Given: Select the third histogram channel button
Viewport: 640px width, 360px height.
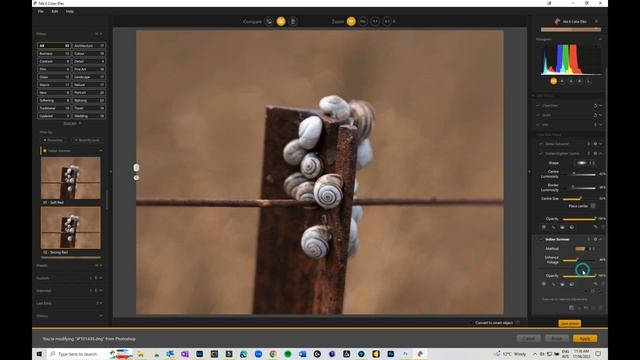Looking at the screenshot, I should pyautogui.click(x=571, y=81).
